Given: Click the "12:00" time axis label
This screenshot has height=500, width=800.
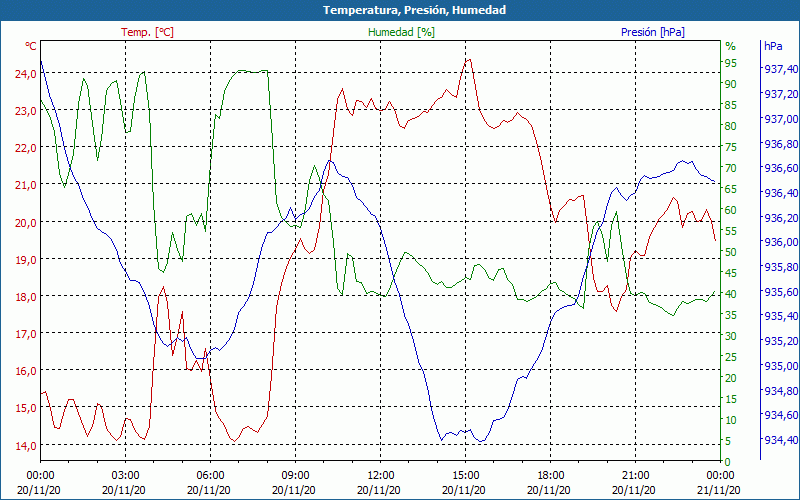Looking at the screenshot, I should [x=380, y=476].
